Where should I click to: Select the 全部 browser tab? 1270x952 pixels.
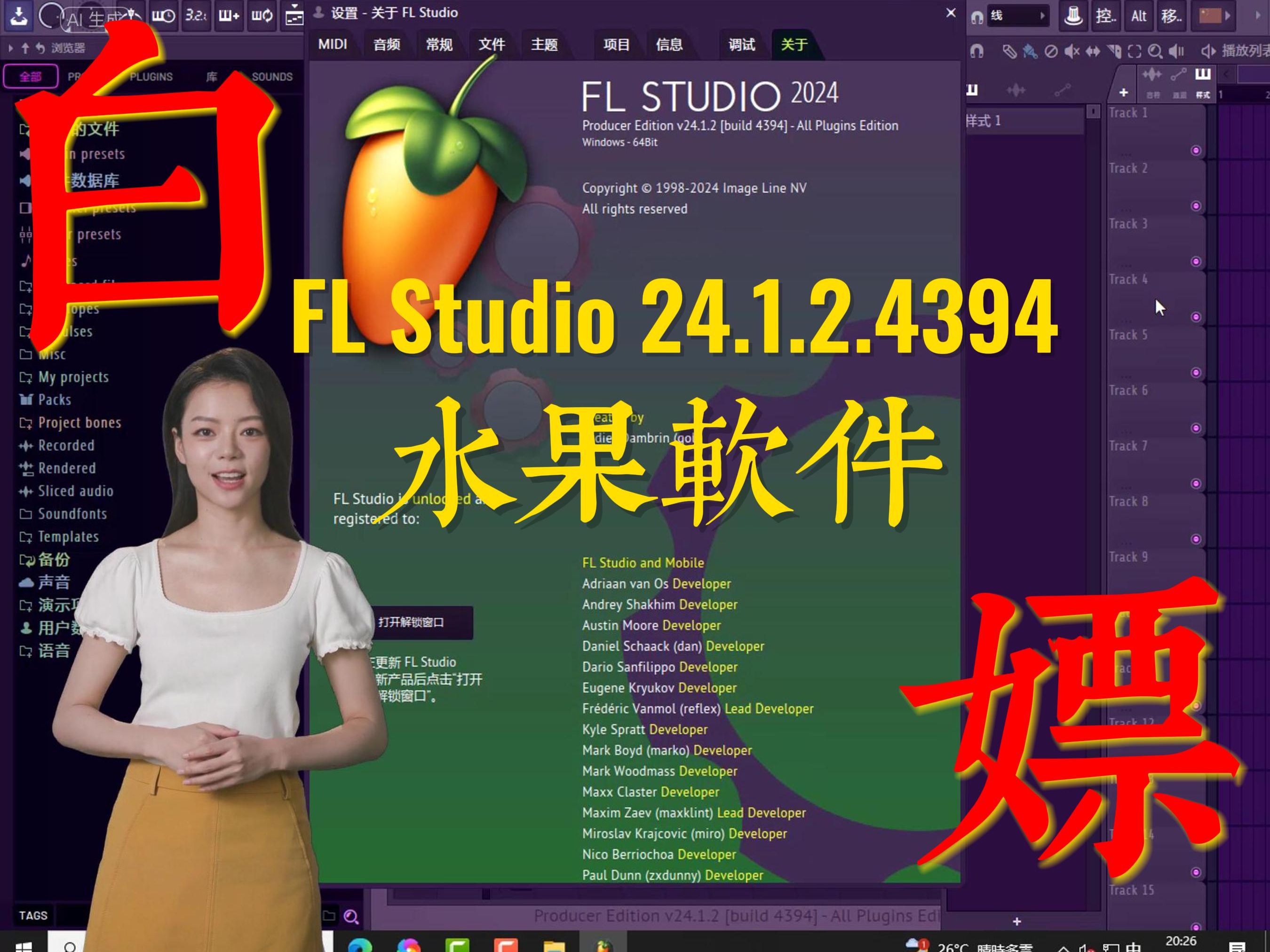point(31,76)
